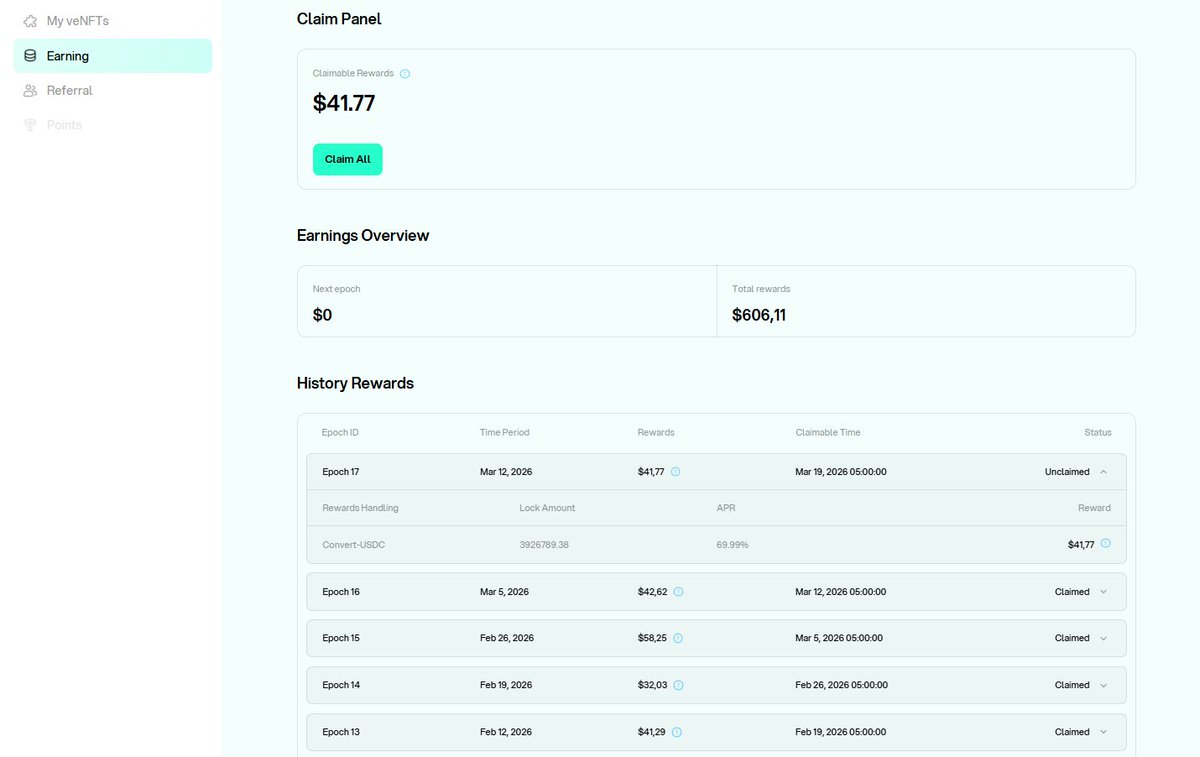Click claimable time Feb 19, 2026 05:00:00
The image size is (1200, 757).
[841, 732]
